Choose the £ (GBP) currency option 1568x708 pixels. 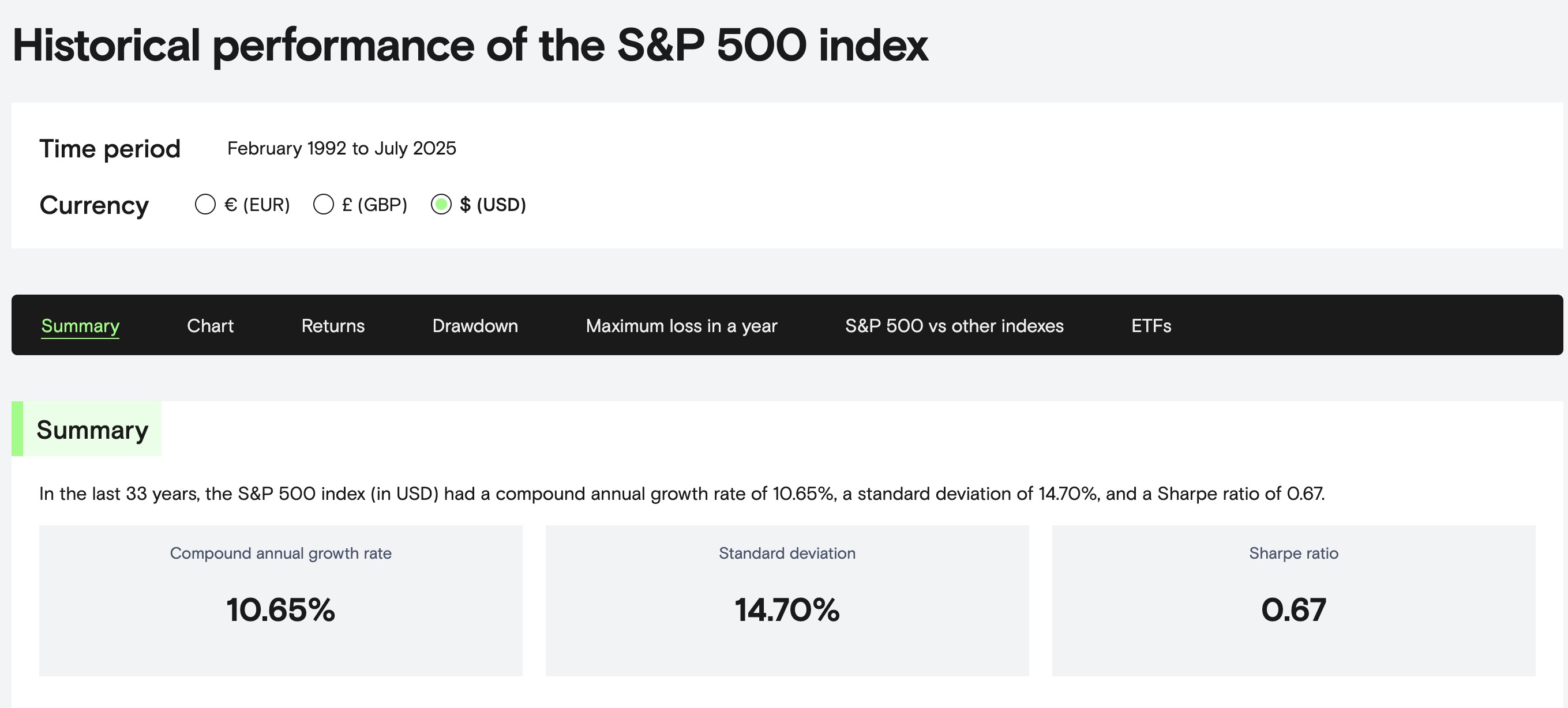[323, 204]
